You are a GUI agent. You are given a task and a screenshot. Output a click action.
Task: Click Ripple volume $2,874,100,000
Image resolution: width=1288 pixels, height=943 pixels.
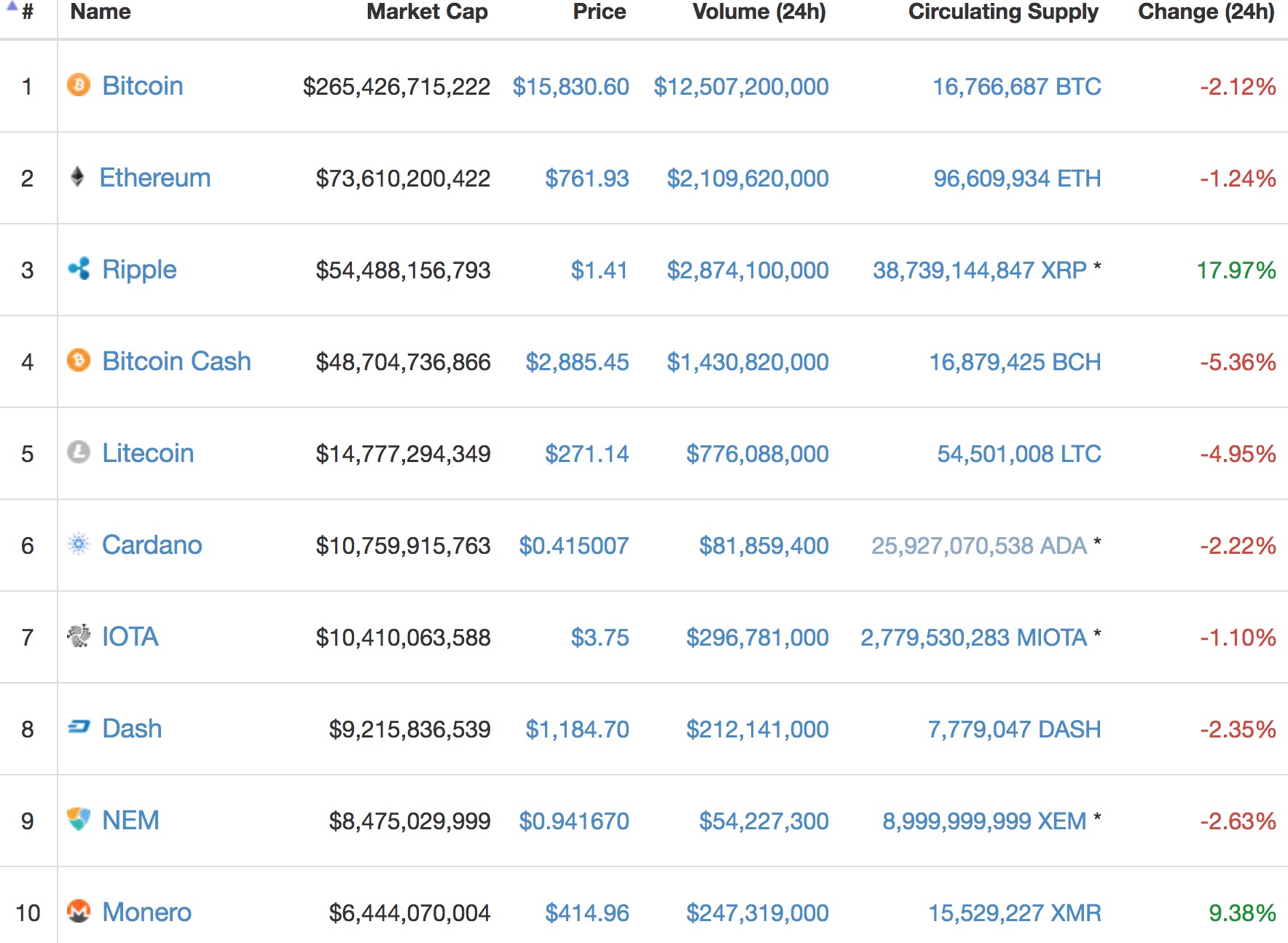coord(747,270)
